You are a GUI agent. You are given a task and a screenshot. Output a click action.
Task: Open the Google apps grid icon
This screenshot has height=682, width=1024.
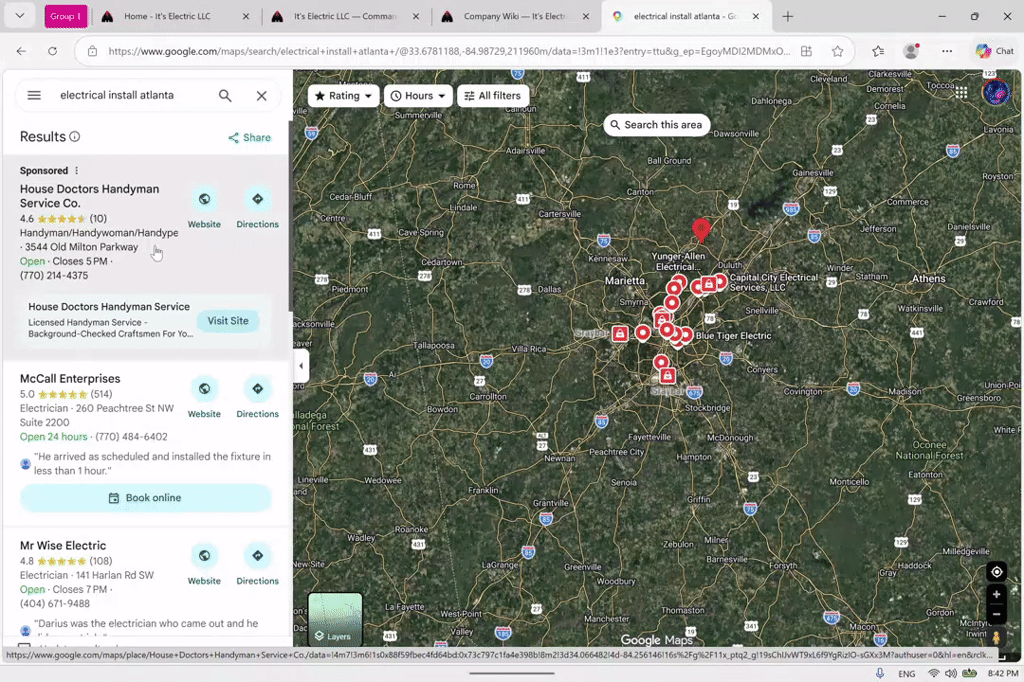point(961,93)
